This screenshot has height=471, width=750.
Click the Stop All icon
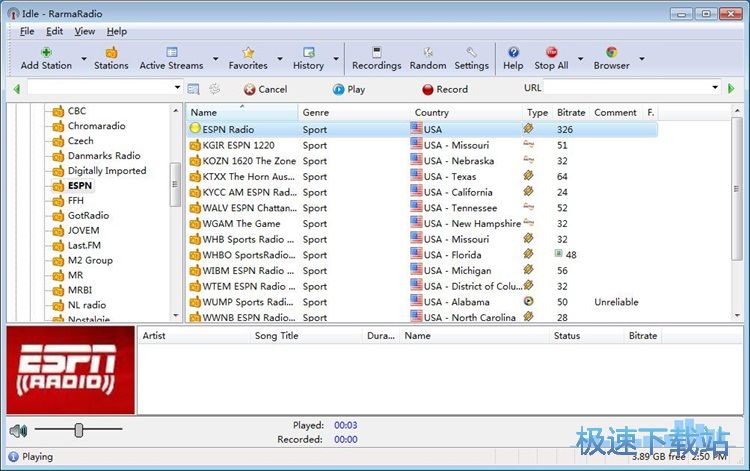tap(550, 52)
